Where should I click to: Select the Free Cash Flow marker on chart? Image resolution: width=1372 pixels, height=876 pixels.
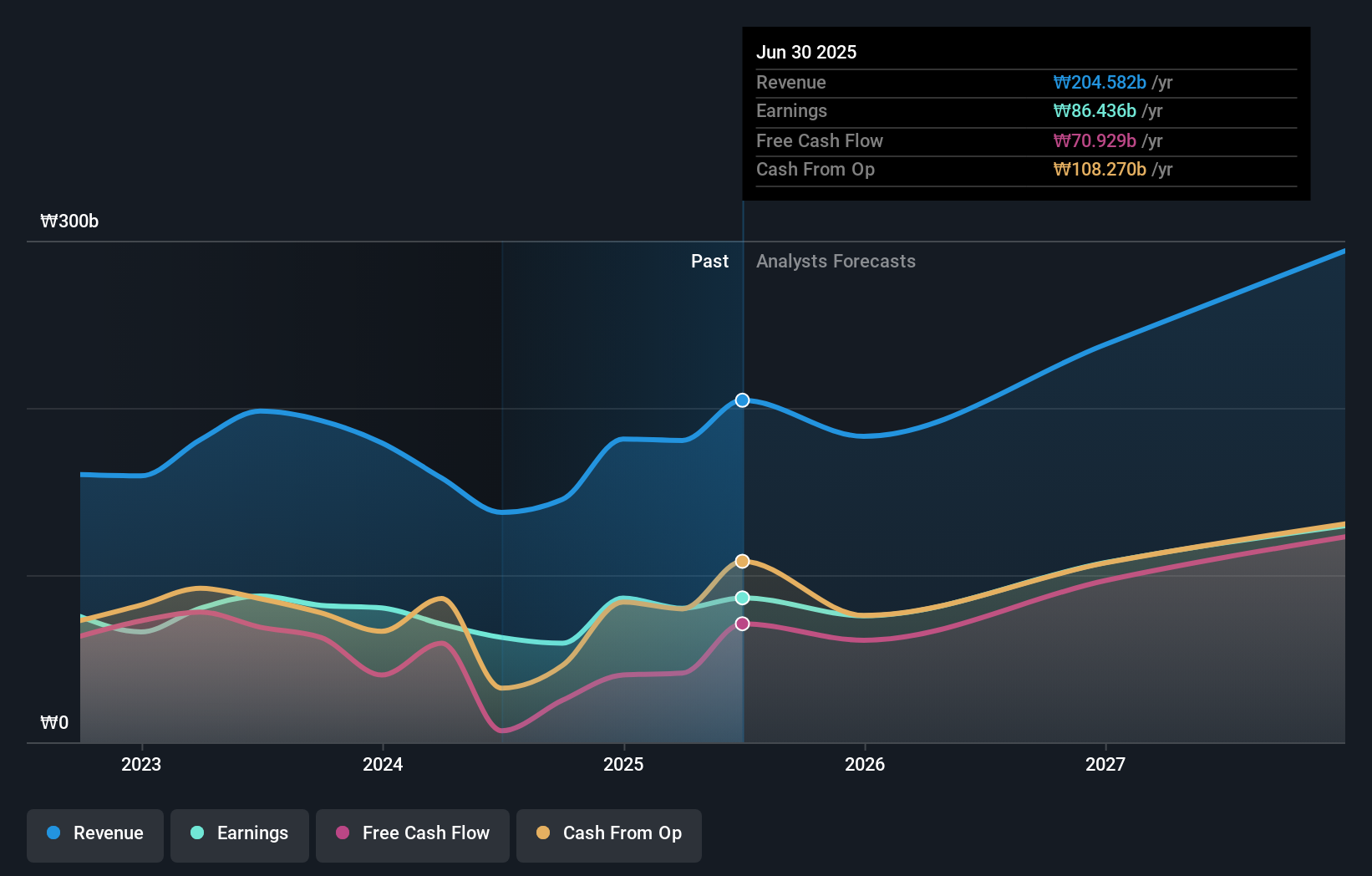(x=741, y=623)
